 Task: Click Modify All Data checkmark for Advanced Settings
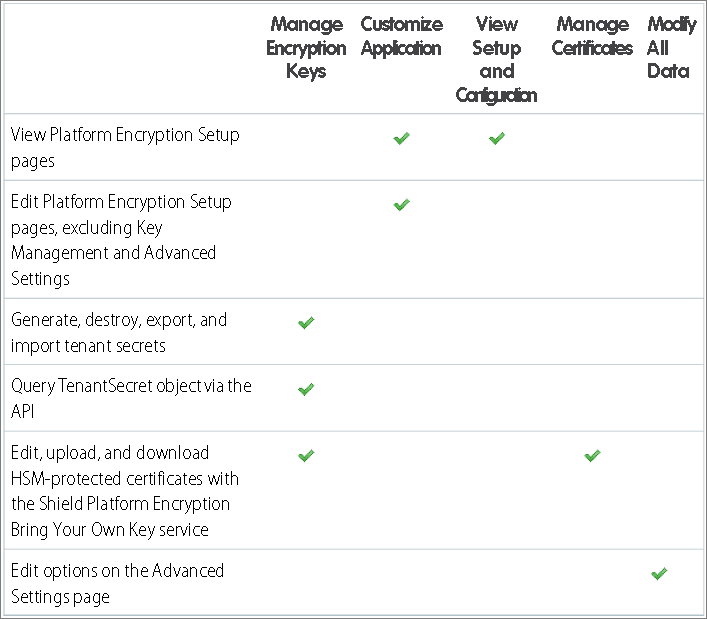(x=658, y=574)
